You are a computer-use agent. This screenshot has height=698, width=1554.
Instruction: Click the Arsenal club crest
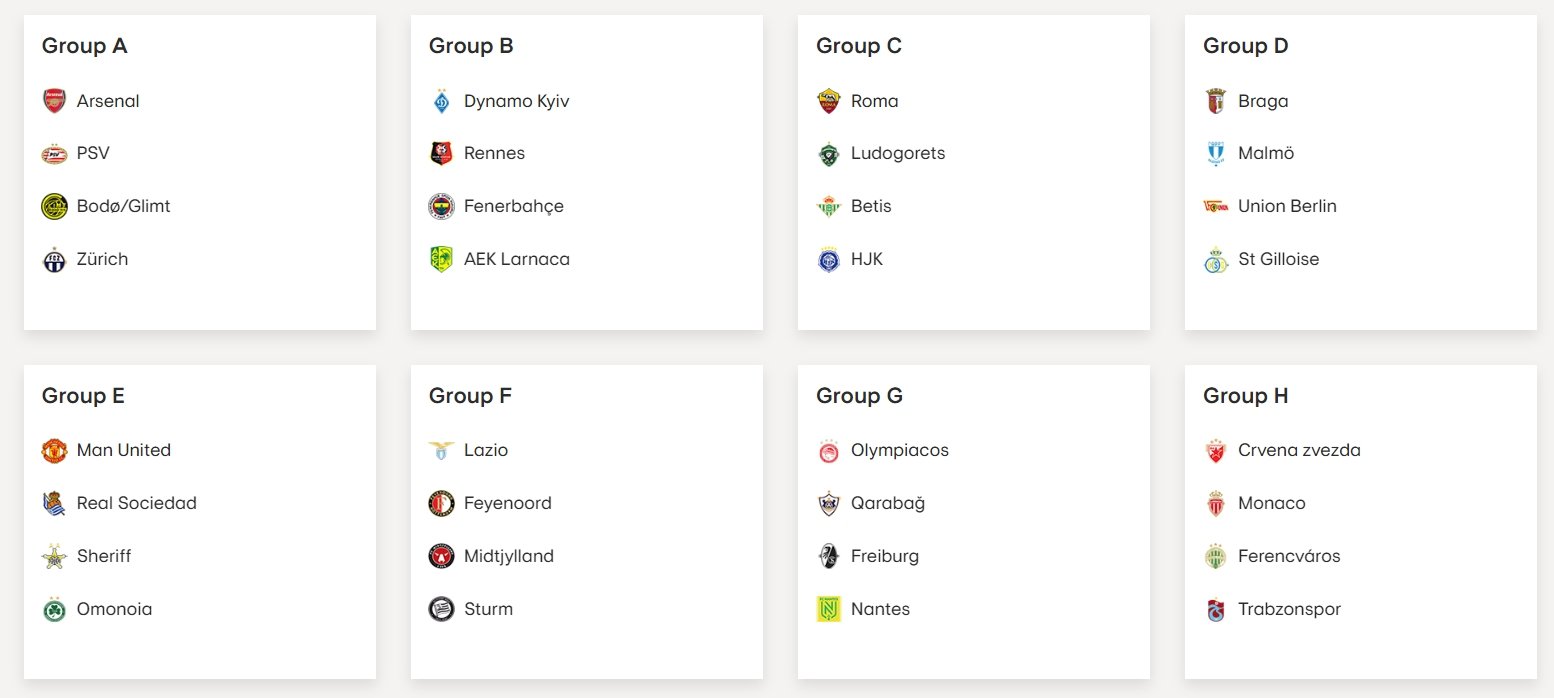54,101
